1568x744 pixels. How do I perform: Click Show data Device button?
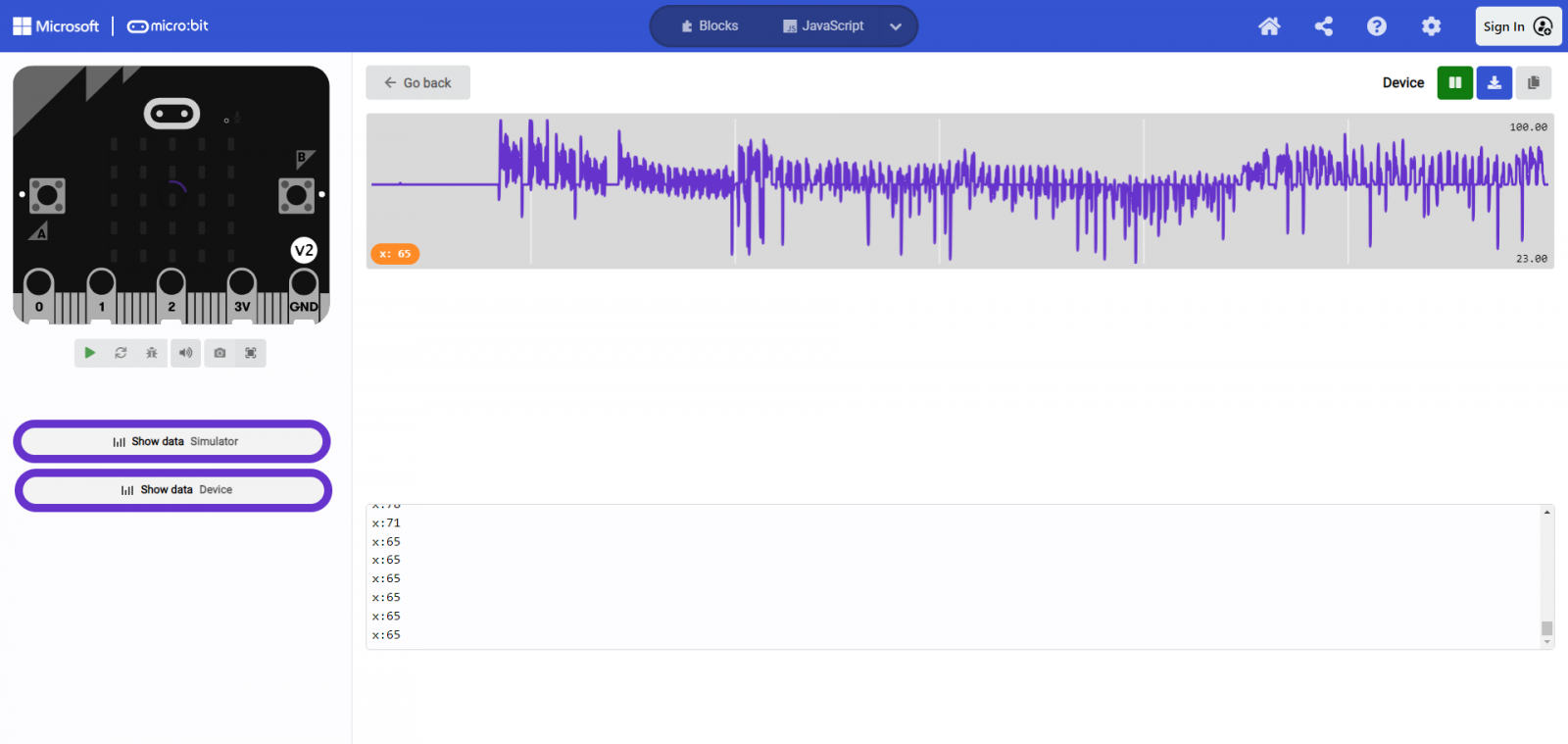click(x=173, y=490)
